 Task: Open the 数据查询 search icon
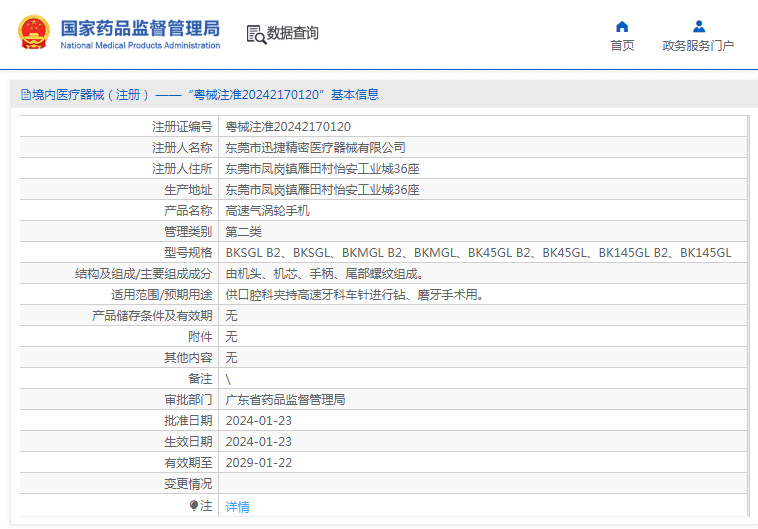[256, 34]
